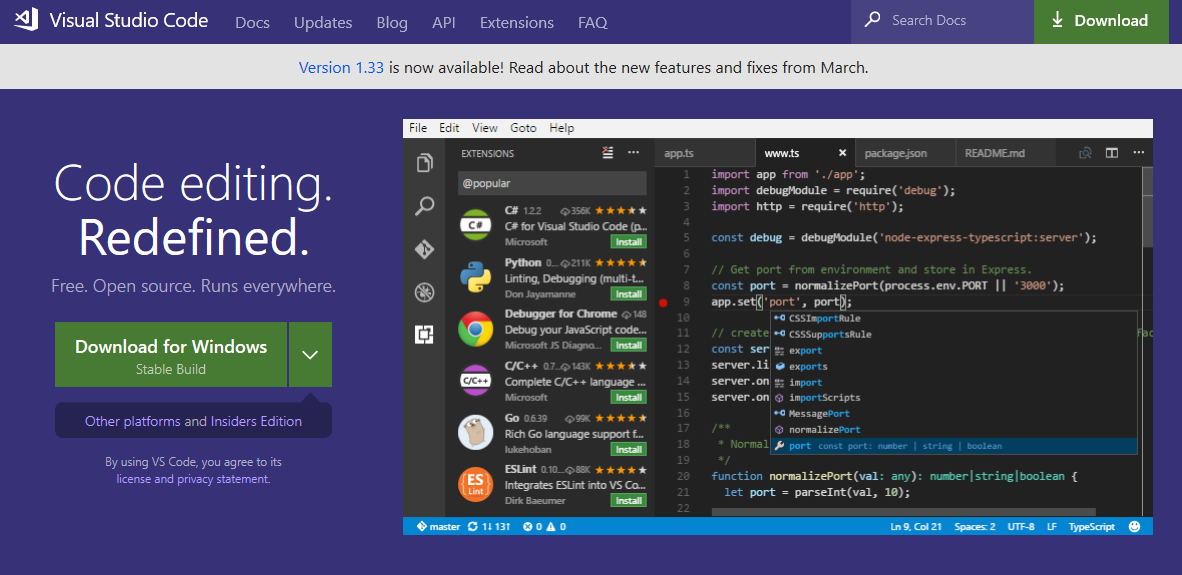This screenshot has height=575, width=1182.
Task: Open the privacy statement link
Action: [222, 479]
